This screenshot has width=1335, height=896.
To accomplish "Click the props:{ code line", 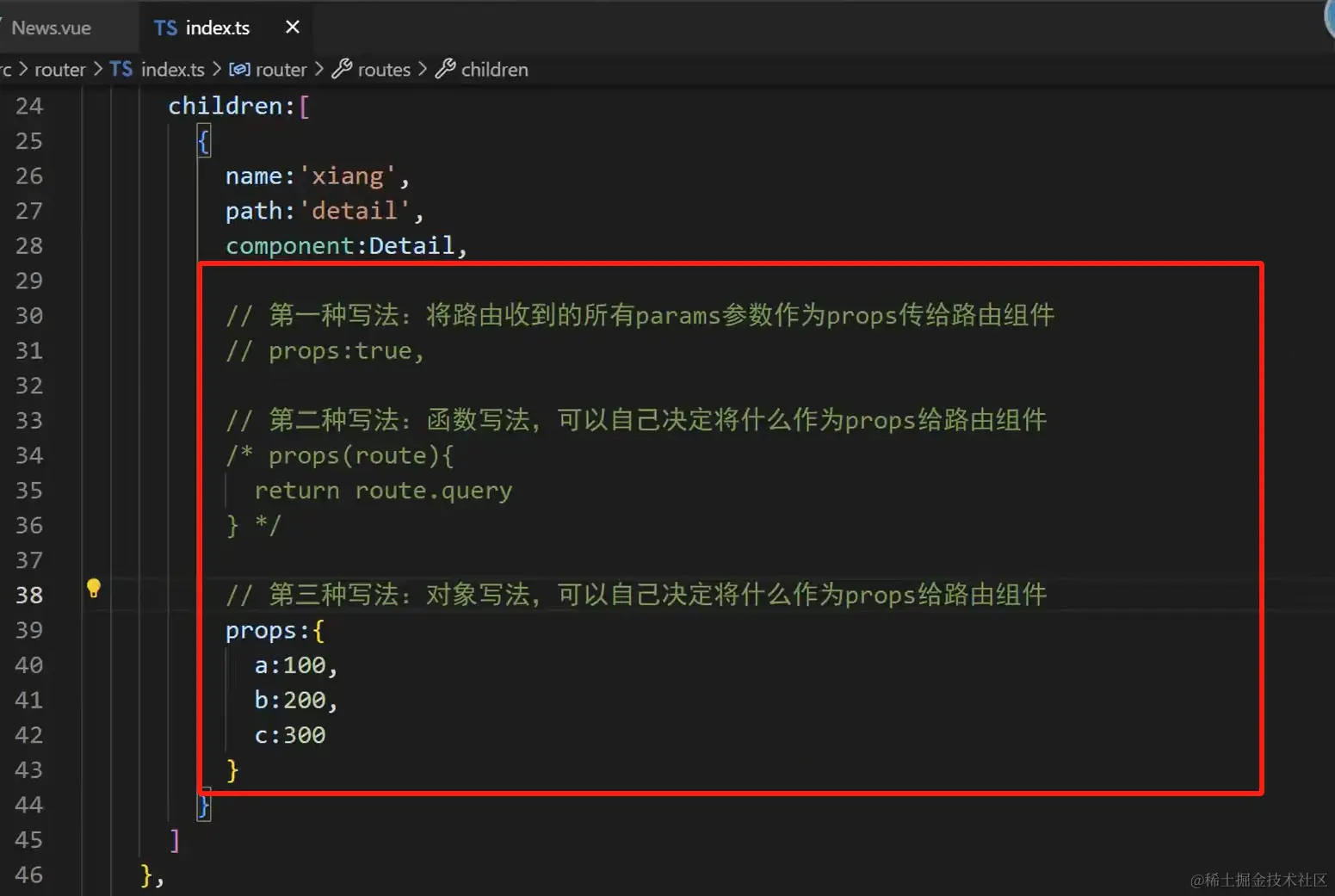I will [x=275, y=631].
